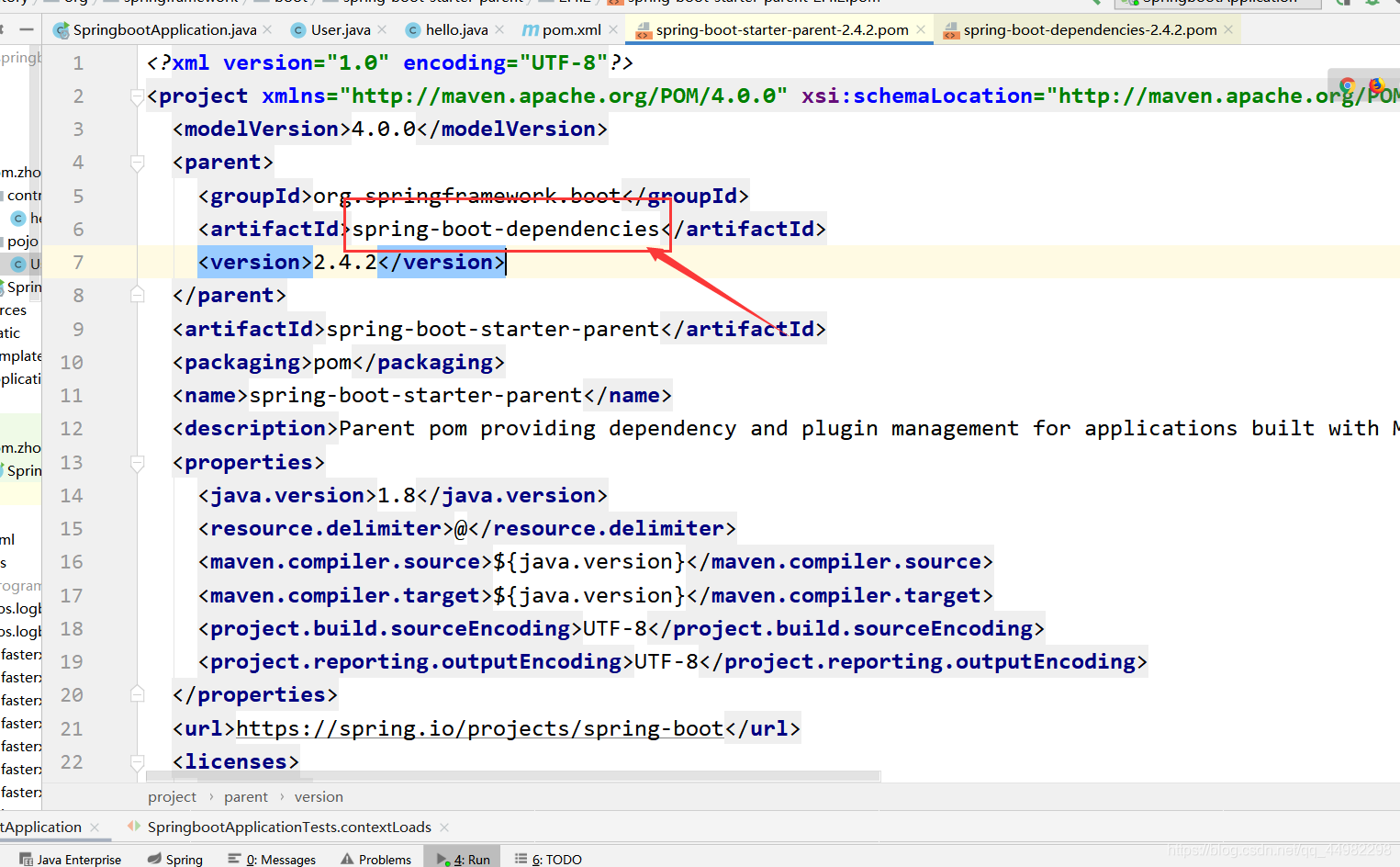Screen dimensions: 1400x867
Task: Click org.springframework.boot groupId value
Action: (467, 196)
